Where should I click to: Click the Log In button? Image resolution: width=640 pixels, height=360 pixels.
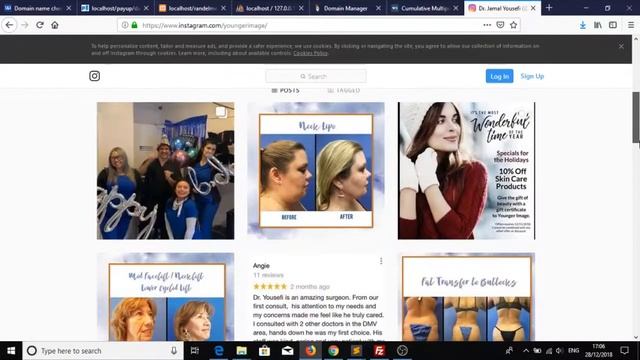(499, 76)
